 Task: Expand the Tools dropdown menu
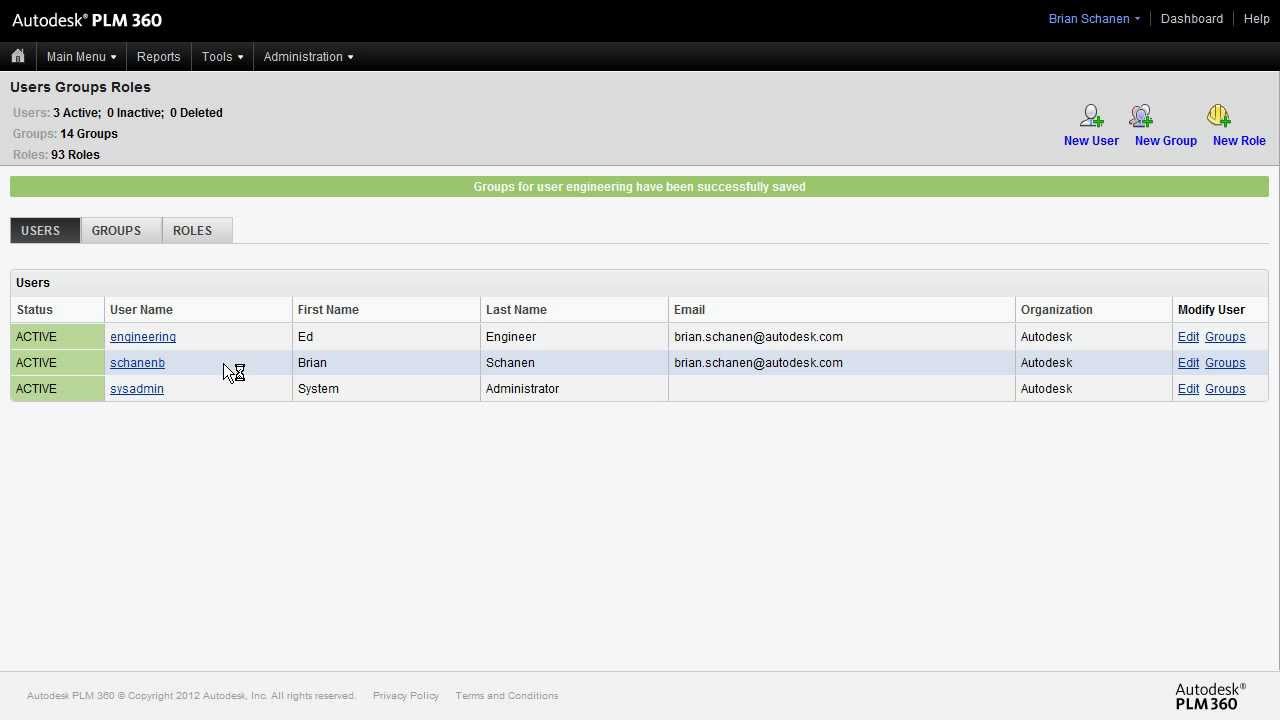222,57
